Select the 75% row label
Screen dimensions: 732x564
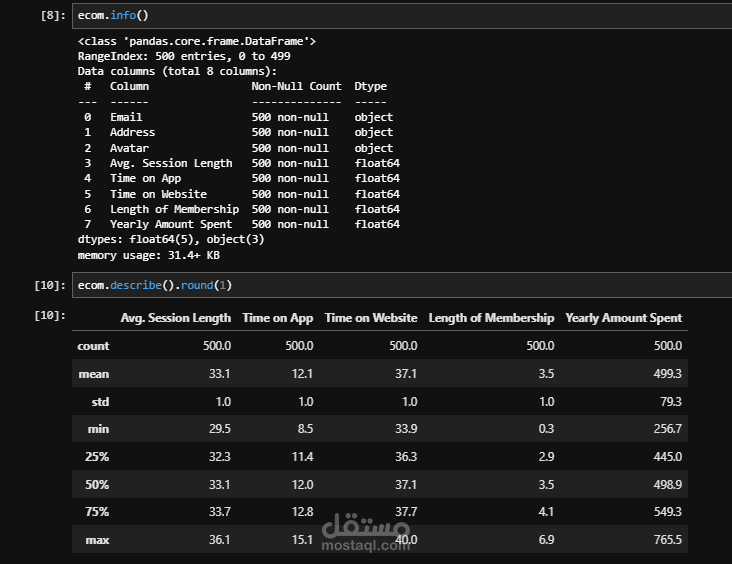coord(97,512)
